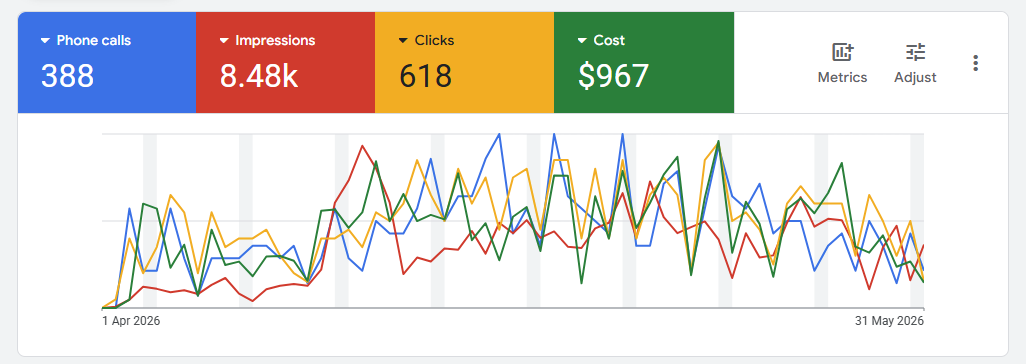Image resolution: width=1026 pixels, height=364 pixels.
Task: Expand the Phone calls metric dropdown arrow
Action: point(45,41)
